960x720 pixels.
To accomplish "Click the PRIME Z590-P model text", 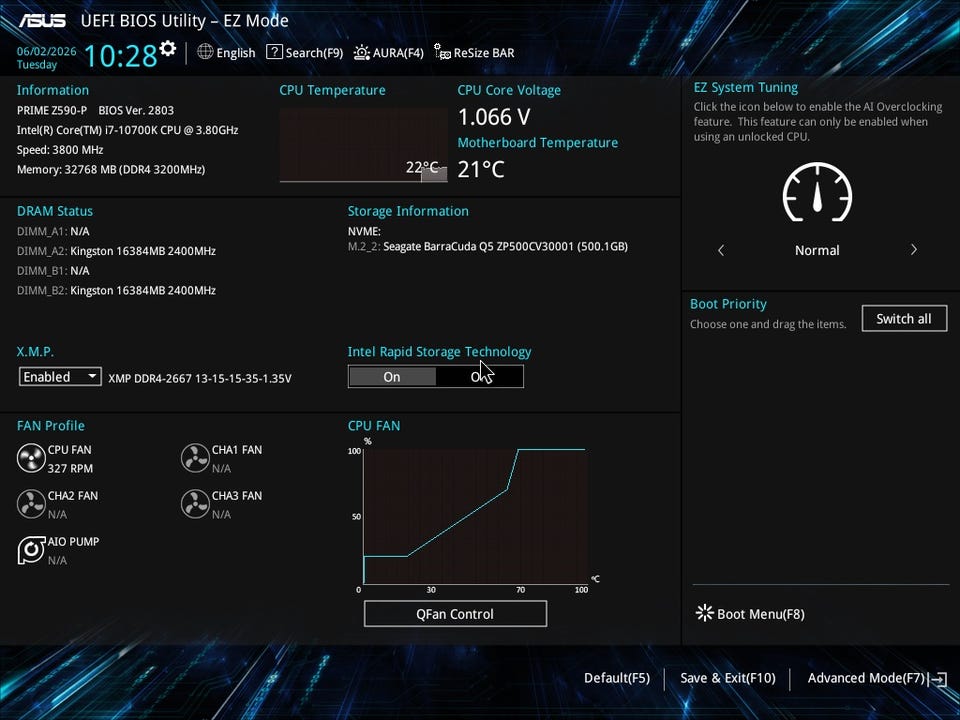I will point(52,110).
